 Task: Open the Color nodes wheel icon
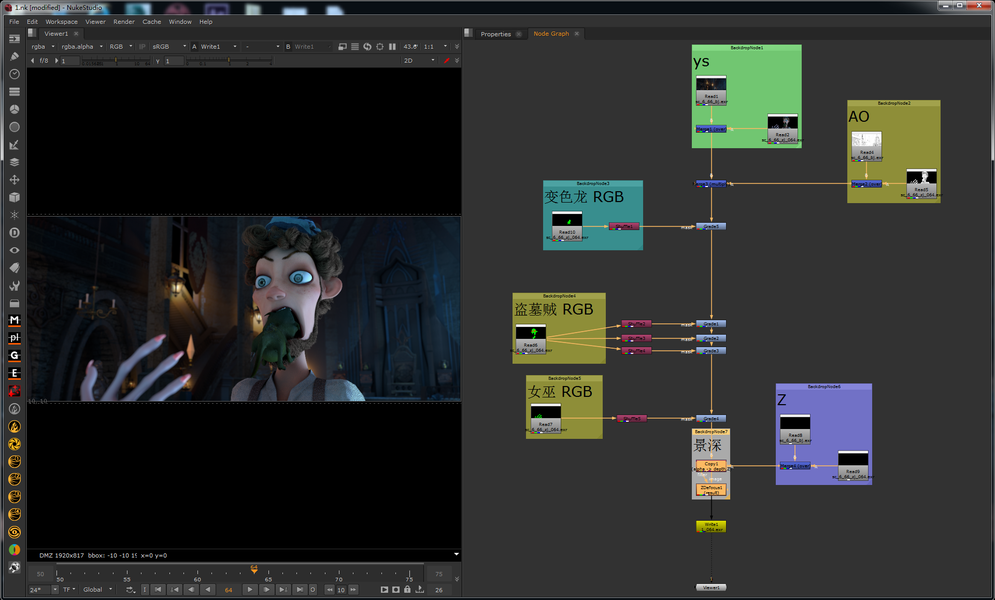[14, 109]
